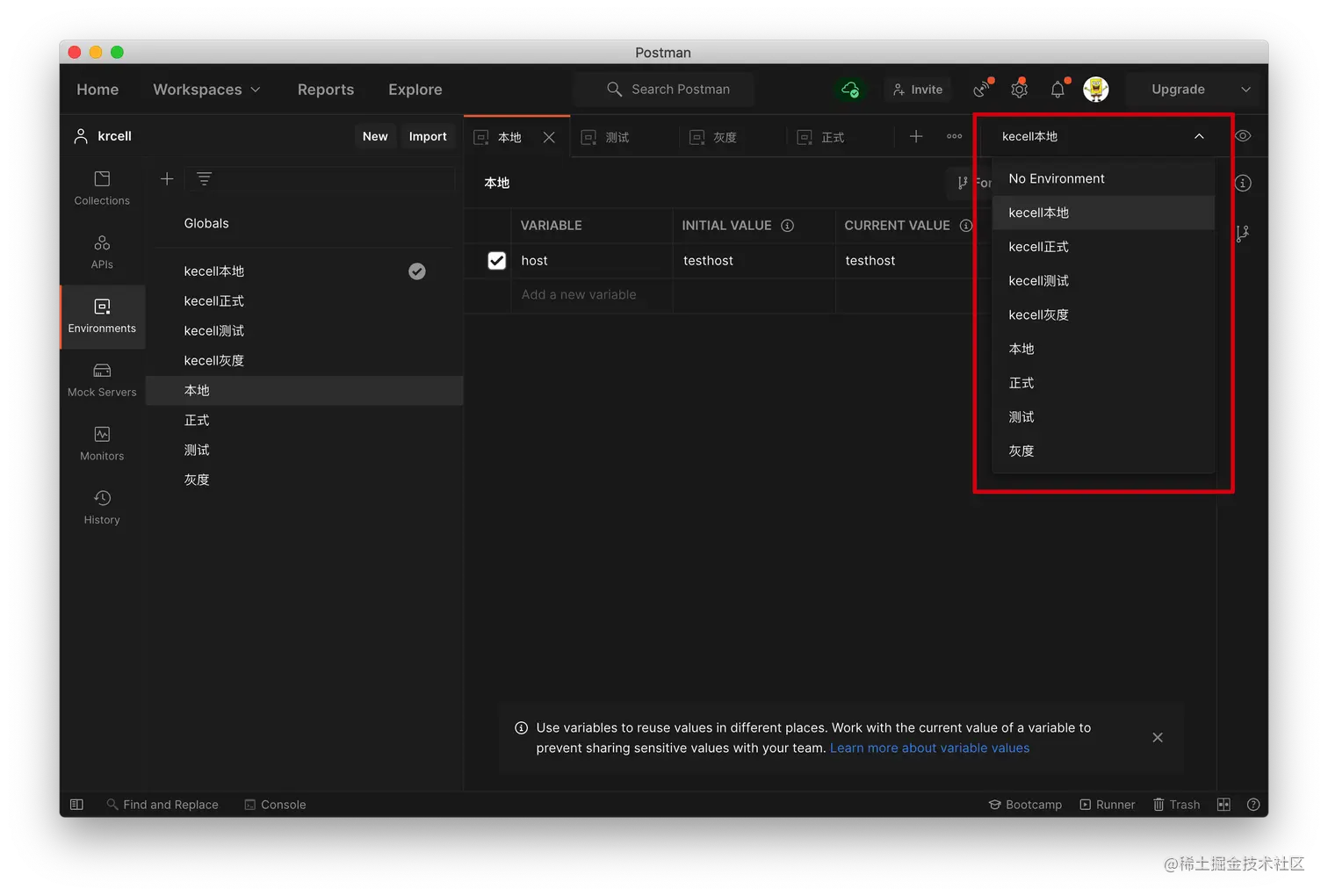Viewport: 1328px width, 896px height.
Task: Select kecell正式 in environment dropdown
Action: (x=1103, y=247)
